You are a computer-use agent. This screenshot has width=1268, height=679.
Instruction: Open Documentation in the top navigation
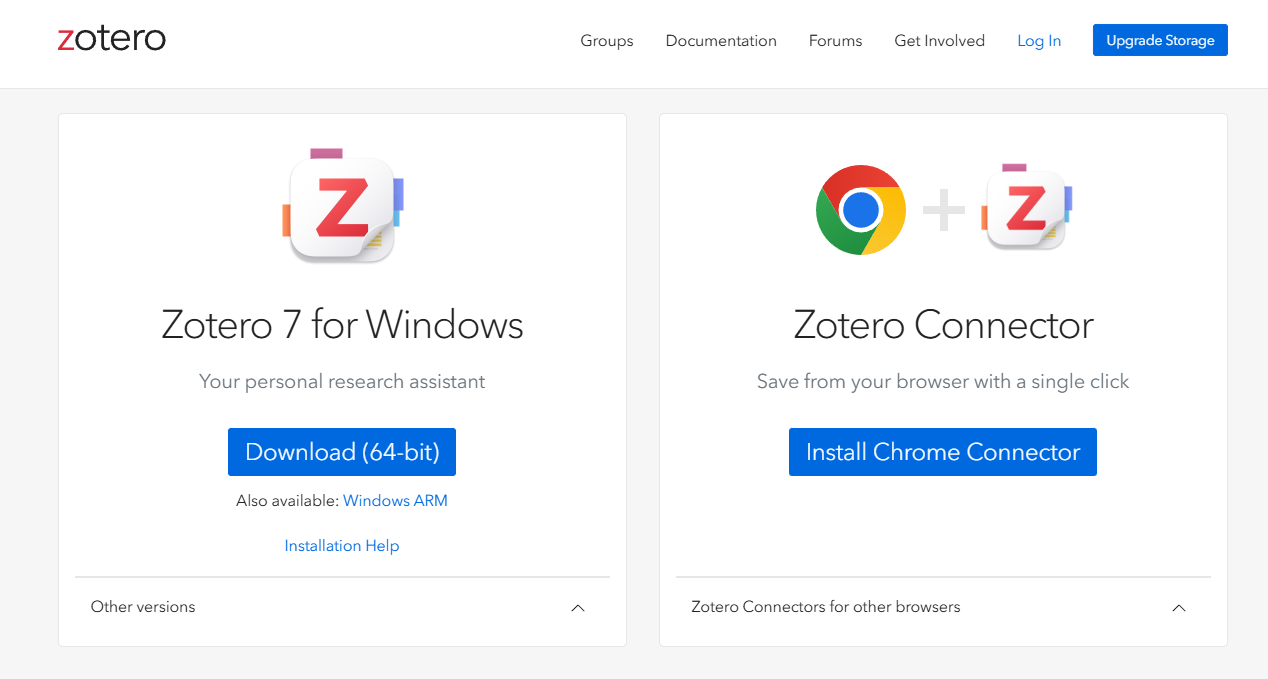pyautogui.click(x=721, y=41)
